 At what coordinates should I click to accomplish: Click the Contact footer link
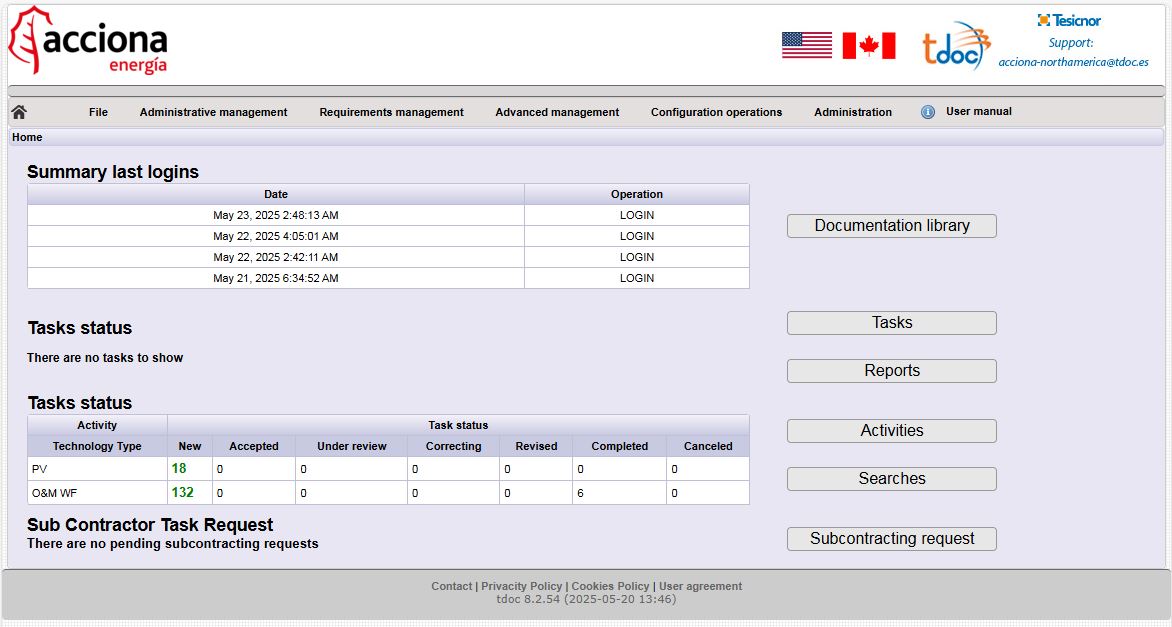451,586
